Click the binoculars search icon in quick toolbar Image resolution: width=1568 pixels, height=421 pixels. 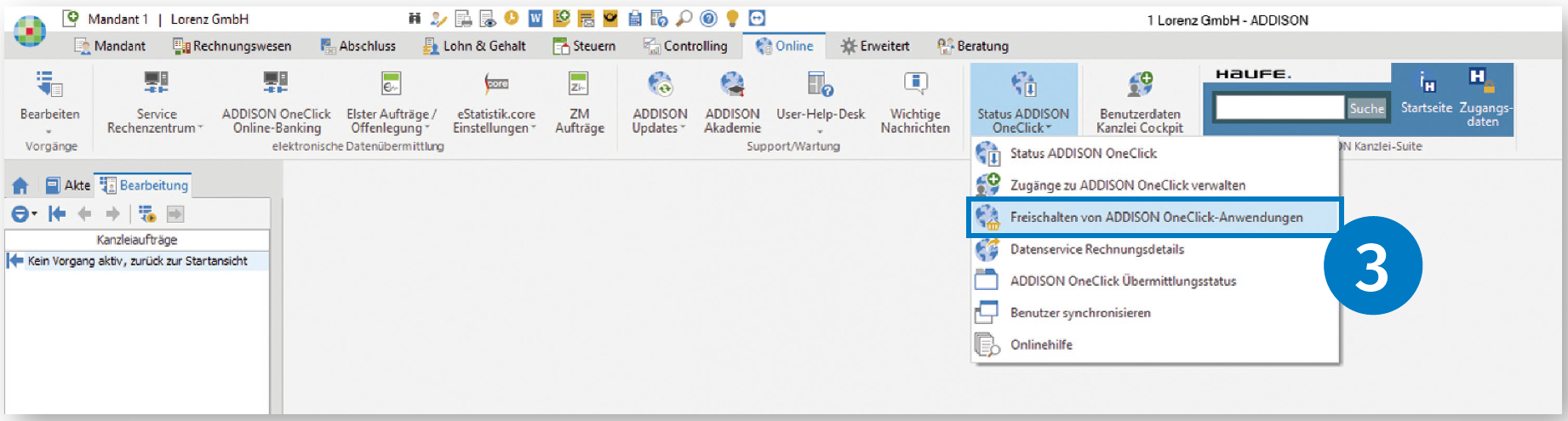[x=415, y=18]
